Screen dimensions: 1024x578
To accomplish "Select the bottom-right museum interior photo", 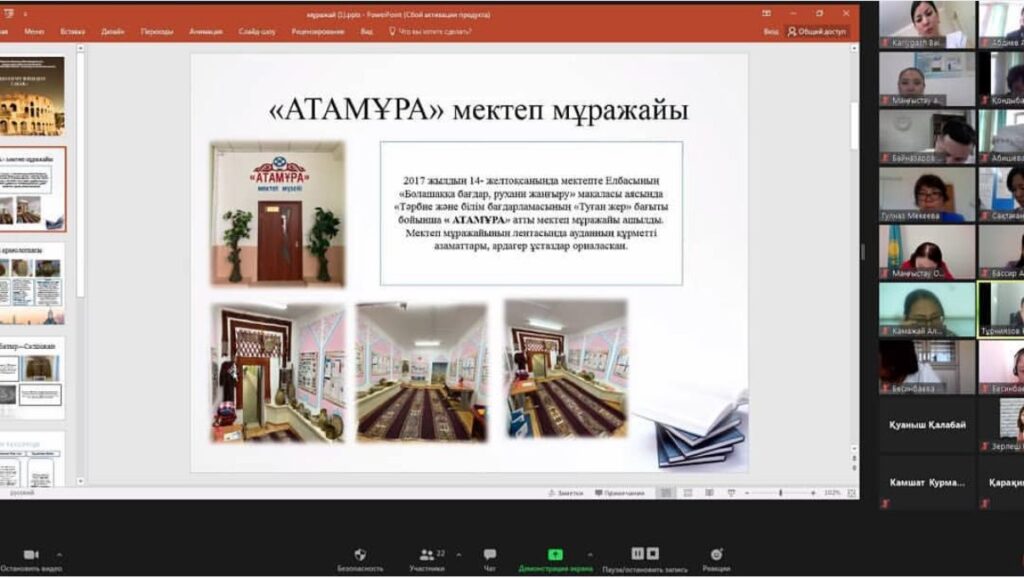I will click(566, 368).
